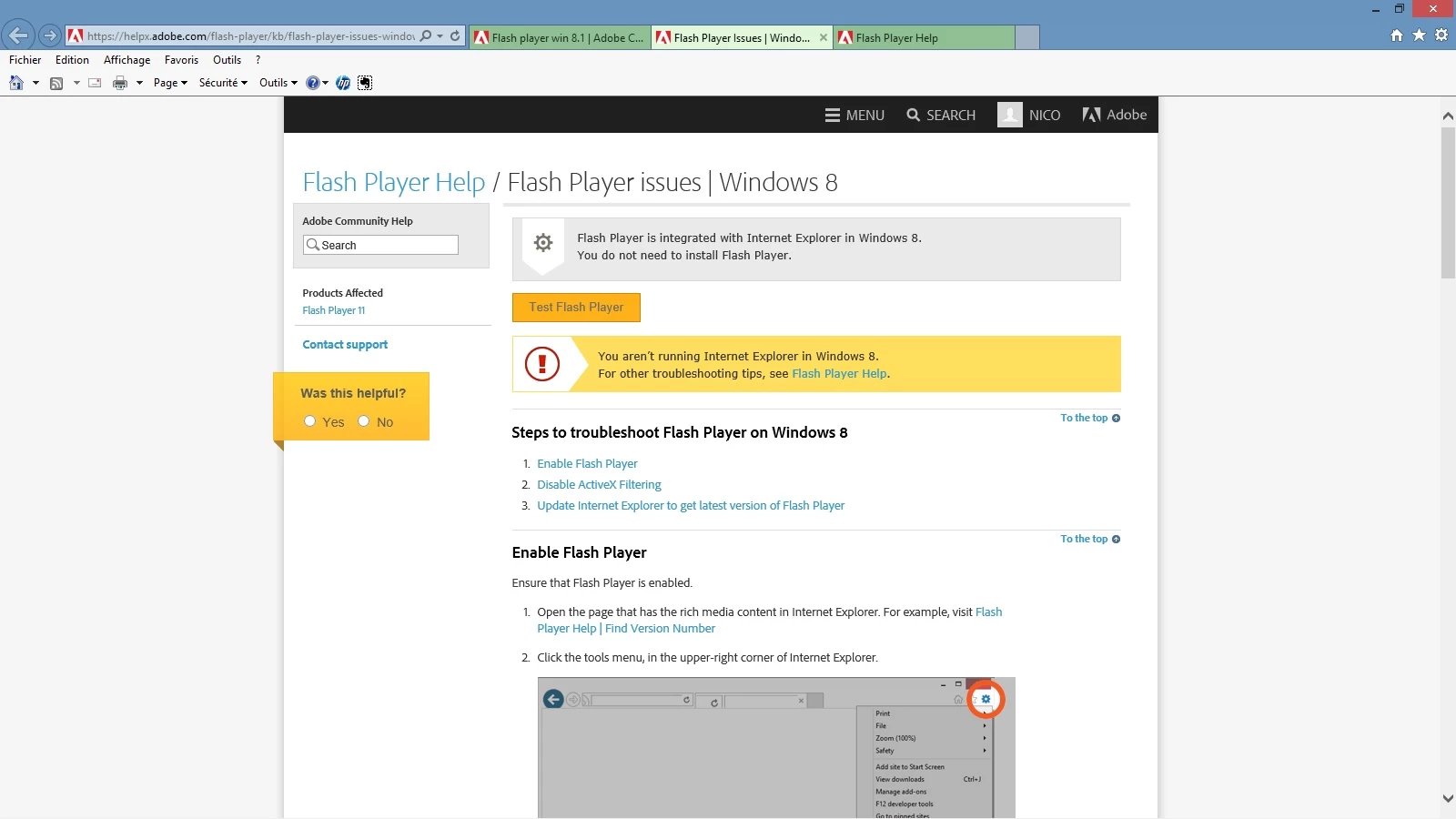Viewport: 1456px width, 819px height.
Task: Click the tools menu screenshot image
Action: (x=776, y=747)
